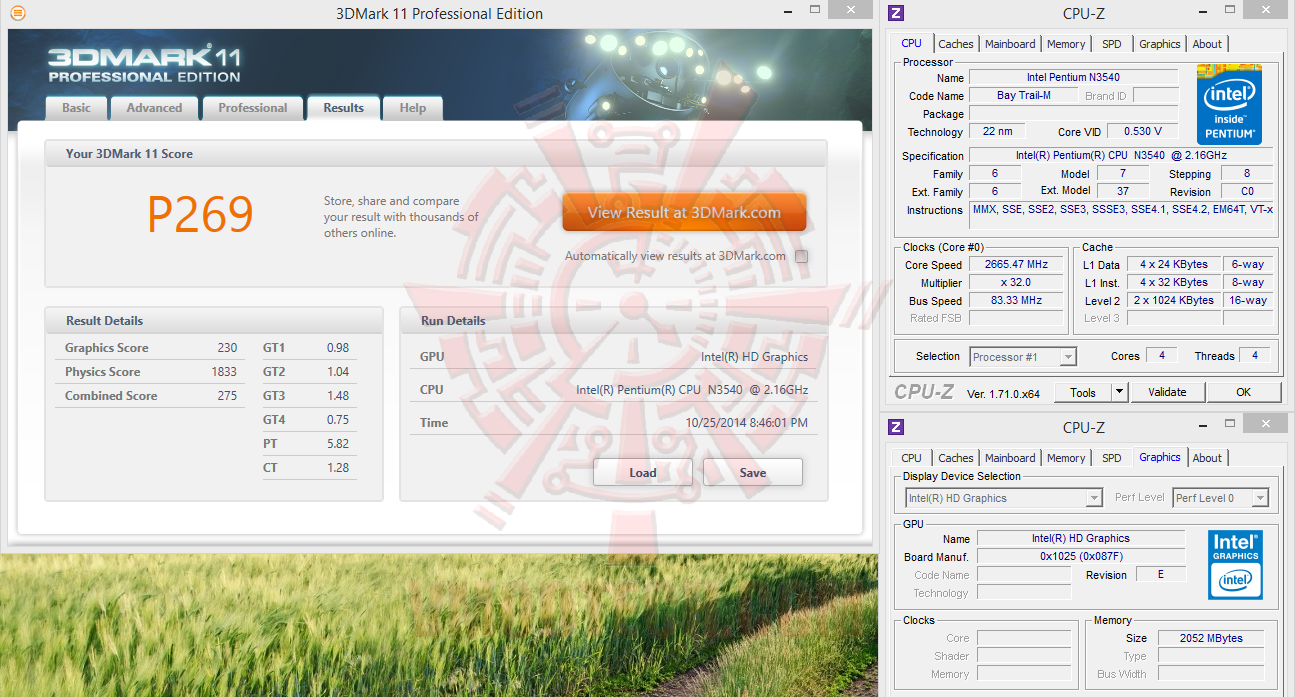The image size is (1295, 697).
Task: Click the Core Speed value 2665.47 MHz
Action: pyautogui.click(x=1018, y=265)
